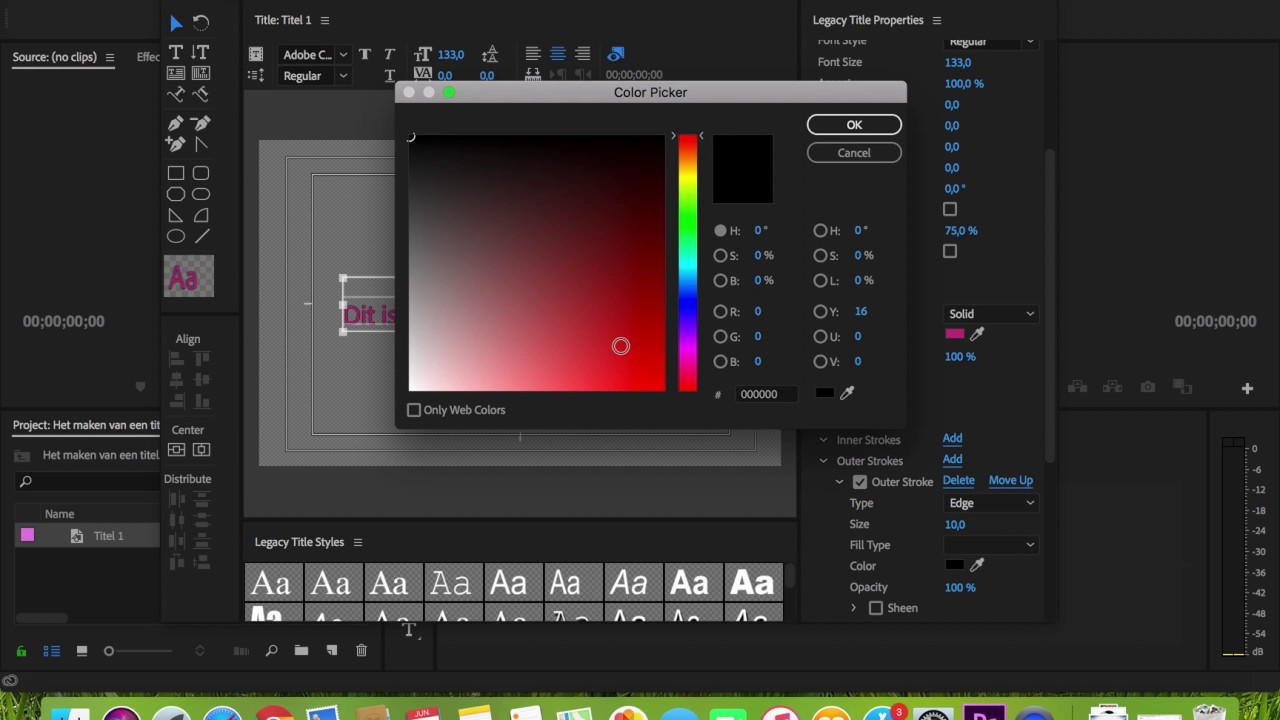1280x720 pixels.
Task: Click the Color Picker dialog eyedropper
Action: (x=847, y=394)
